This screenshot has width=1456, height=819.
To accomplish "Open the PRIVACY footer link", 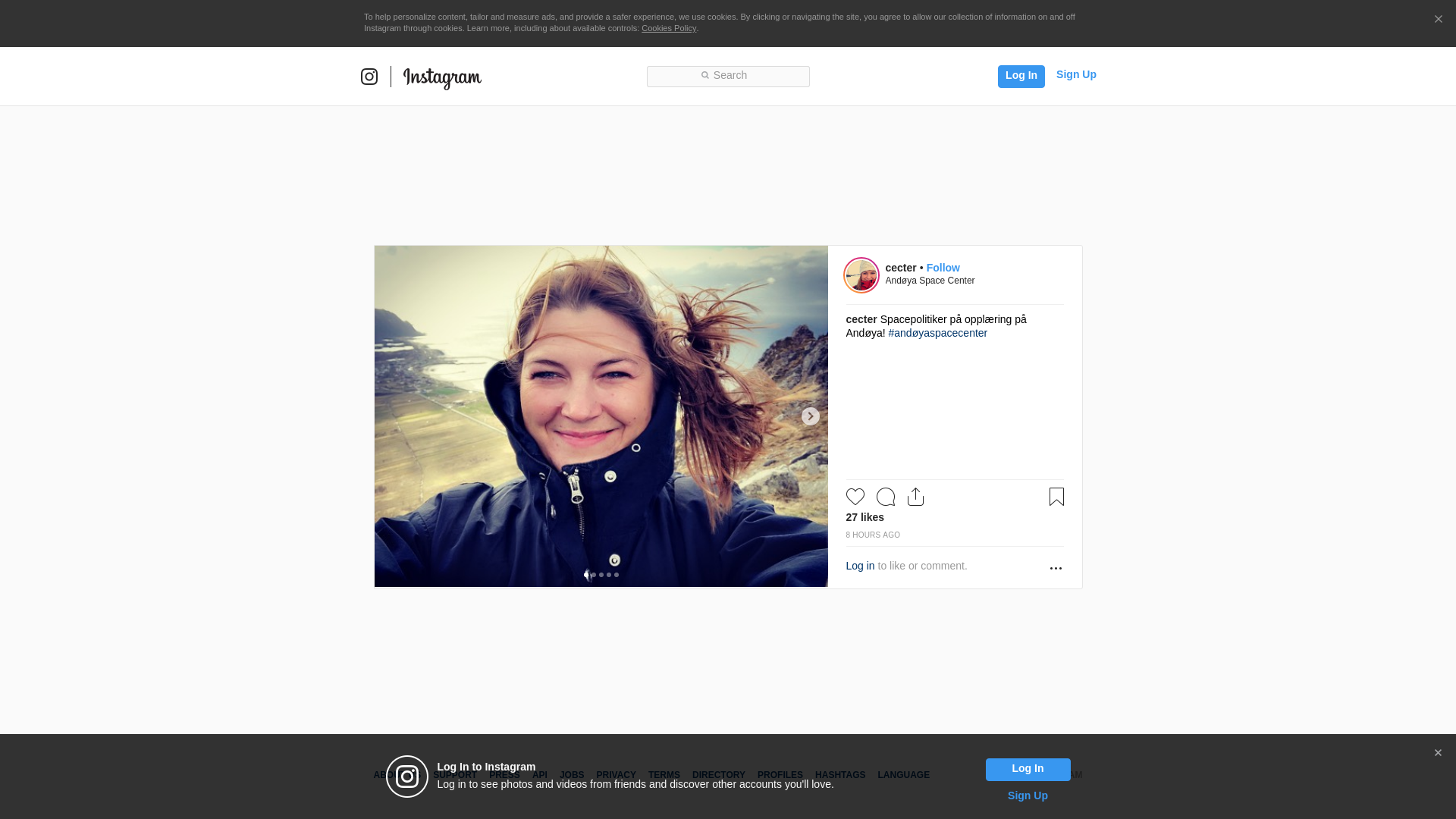I will tap(616, 775).
